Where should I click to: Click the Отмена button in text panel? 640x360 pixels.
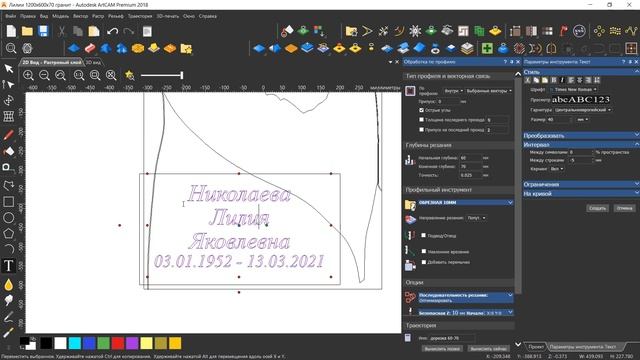624,208
